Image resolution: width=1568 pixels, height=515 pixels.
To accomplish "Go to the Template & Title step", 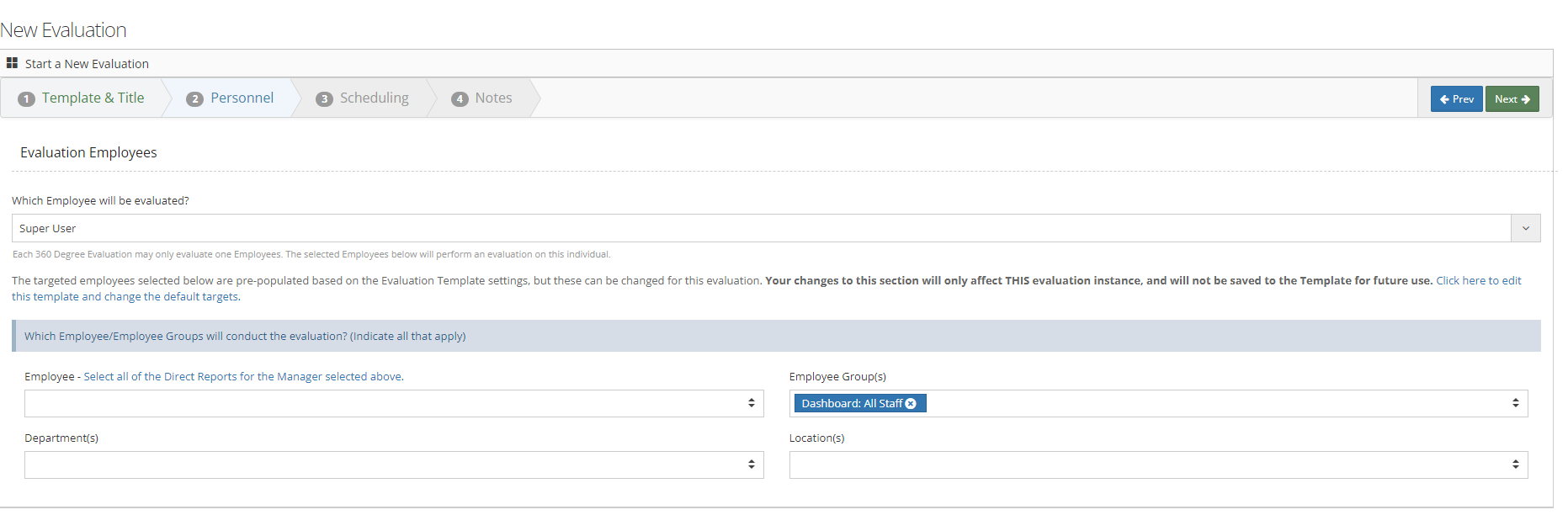I will [x=93, y=98].
